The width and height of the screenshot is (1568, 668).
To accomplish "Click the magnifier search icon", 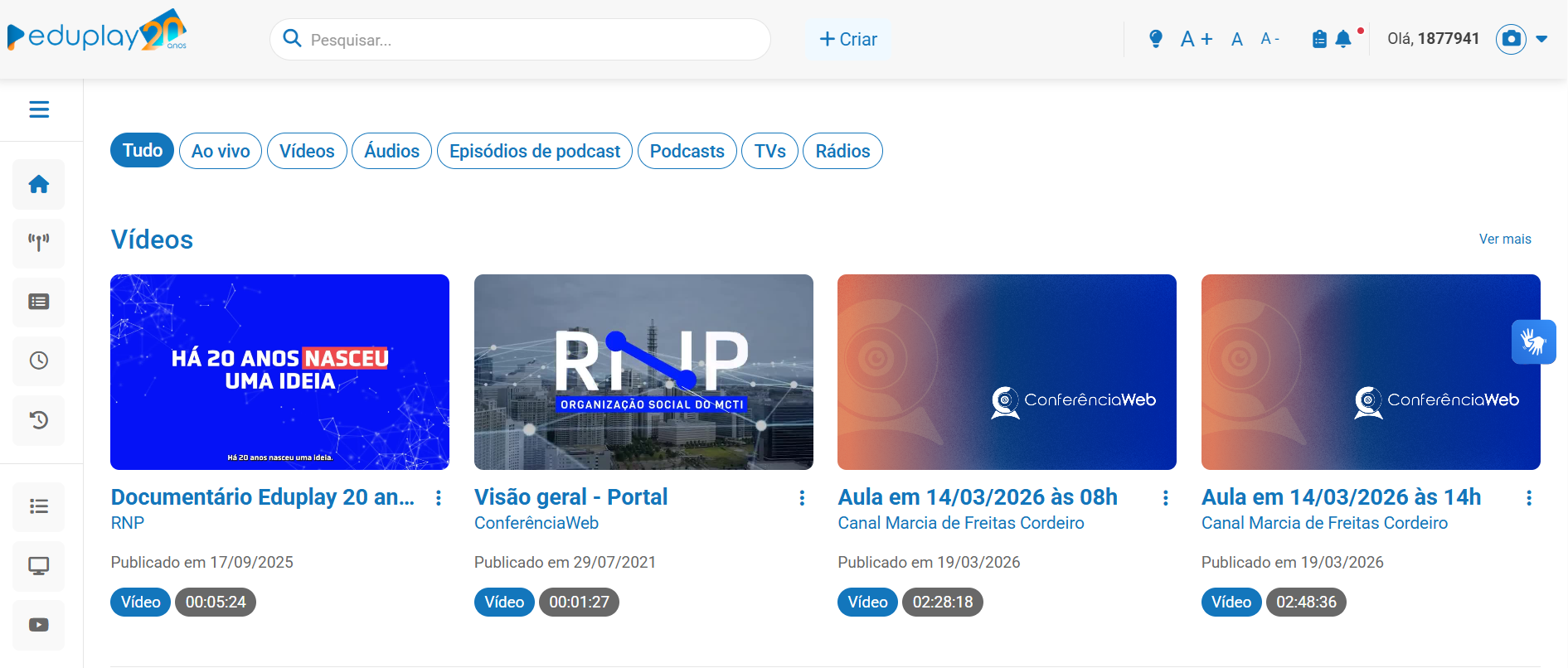I will coord(292,39).
